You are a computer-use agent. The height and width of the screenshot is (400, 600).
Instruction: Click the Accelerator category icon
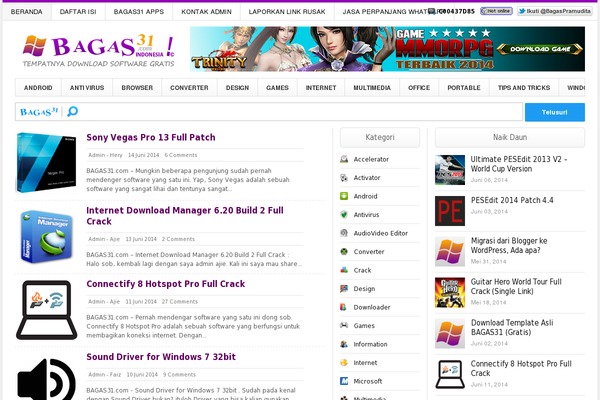344,159
